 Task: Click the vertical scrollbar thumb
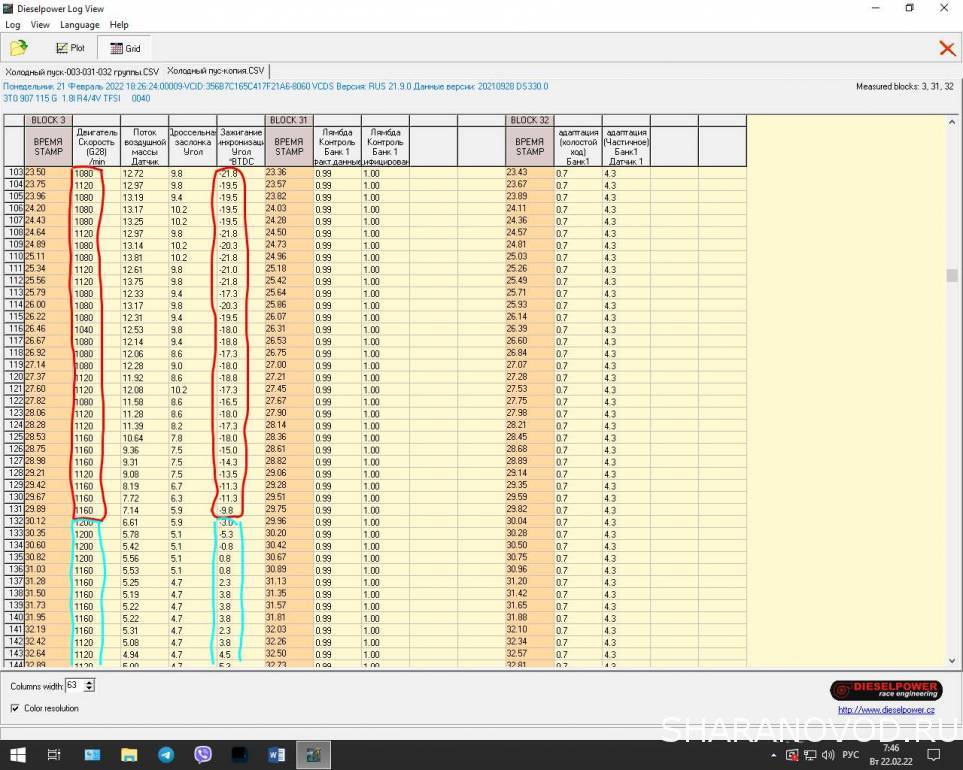tap(953, 276)
